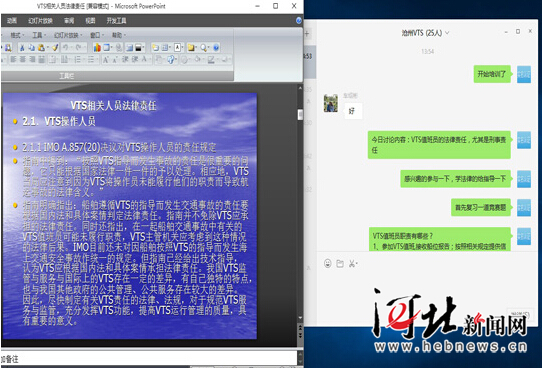The height and width of the screenshot is (368, 542).
Task: Toggle Center alignment button
Action: tap(22, 59)
